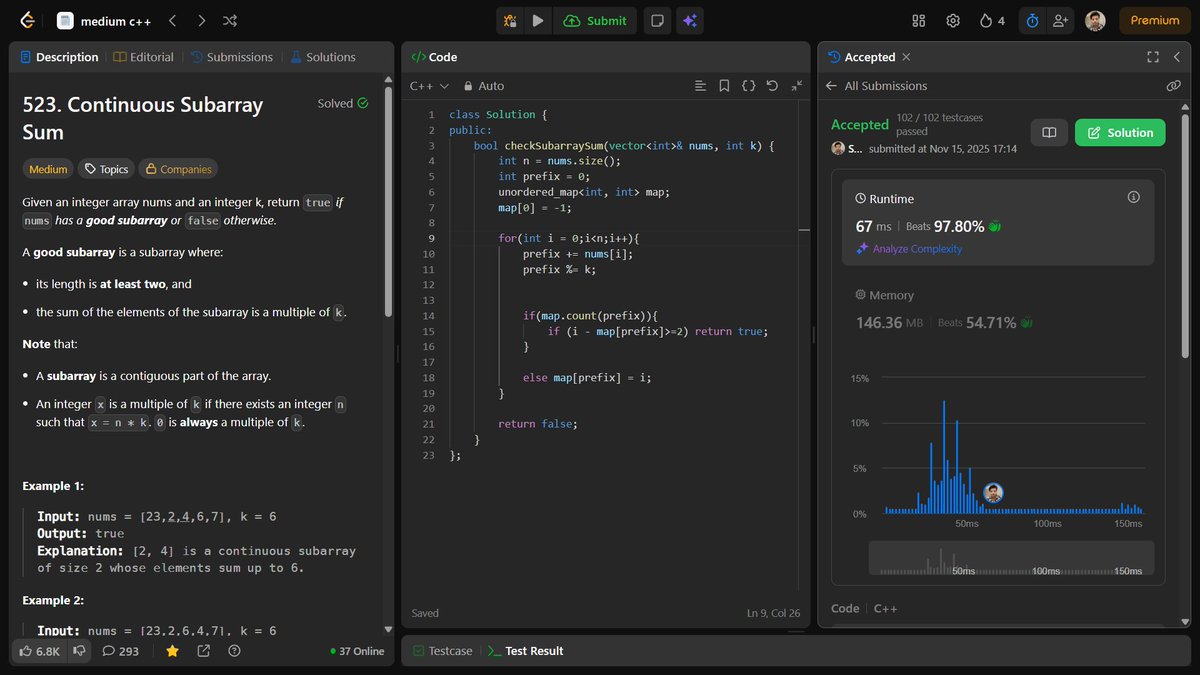Viewport: 1200px width, 675px height.
Task: Click the invite user icon
Action: tap(1060, 20)
